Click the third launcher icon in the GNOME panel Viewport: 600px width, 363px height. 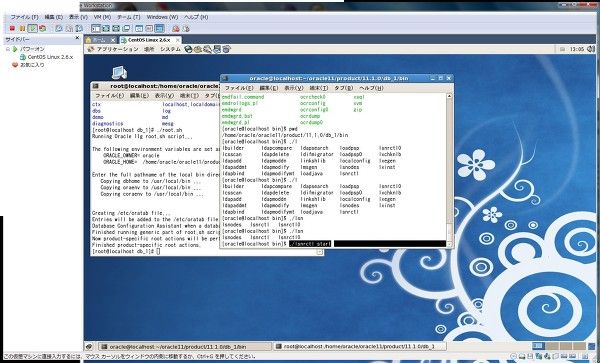tap(207, 49)
